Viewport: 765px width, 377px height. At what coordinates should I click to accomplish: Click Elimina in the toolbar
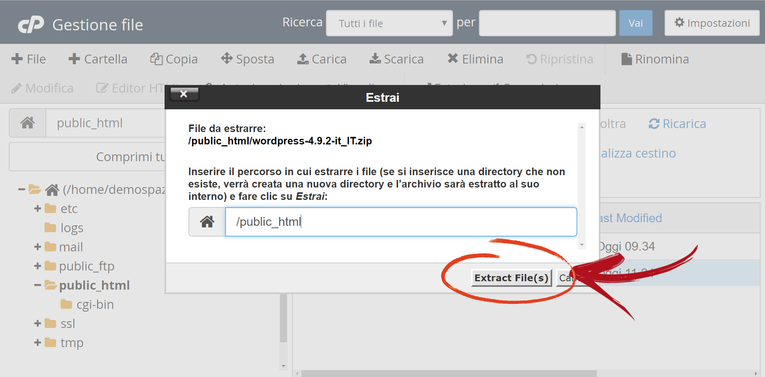point(475,59)
